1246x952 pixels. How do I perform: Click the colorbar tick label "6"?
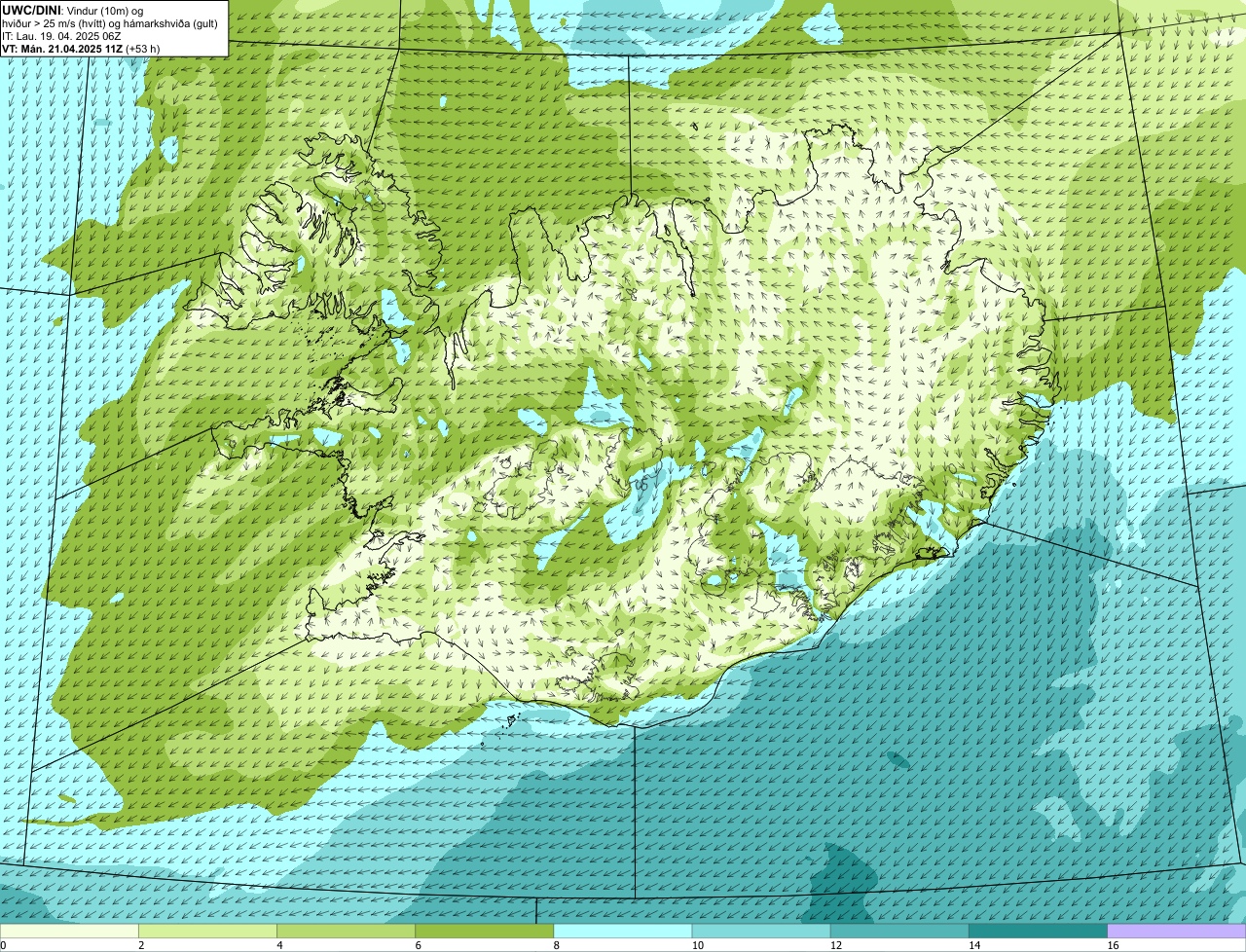pos(418,945)
